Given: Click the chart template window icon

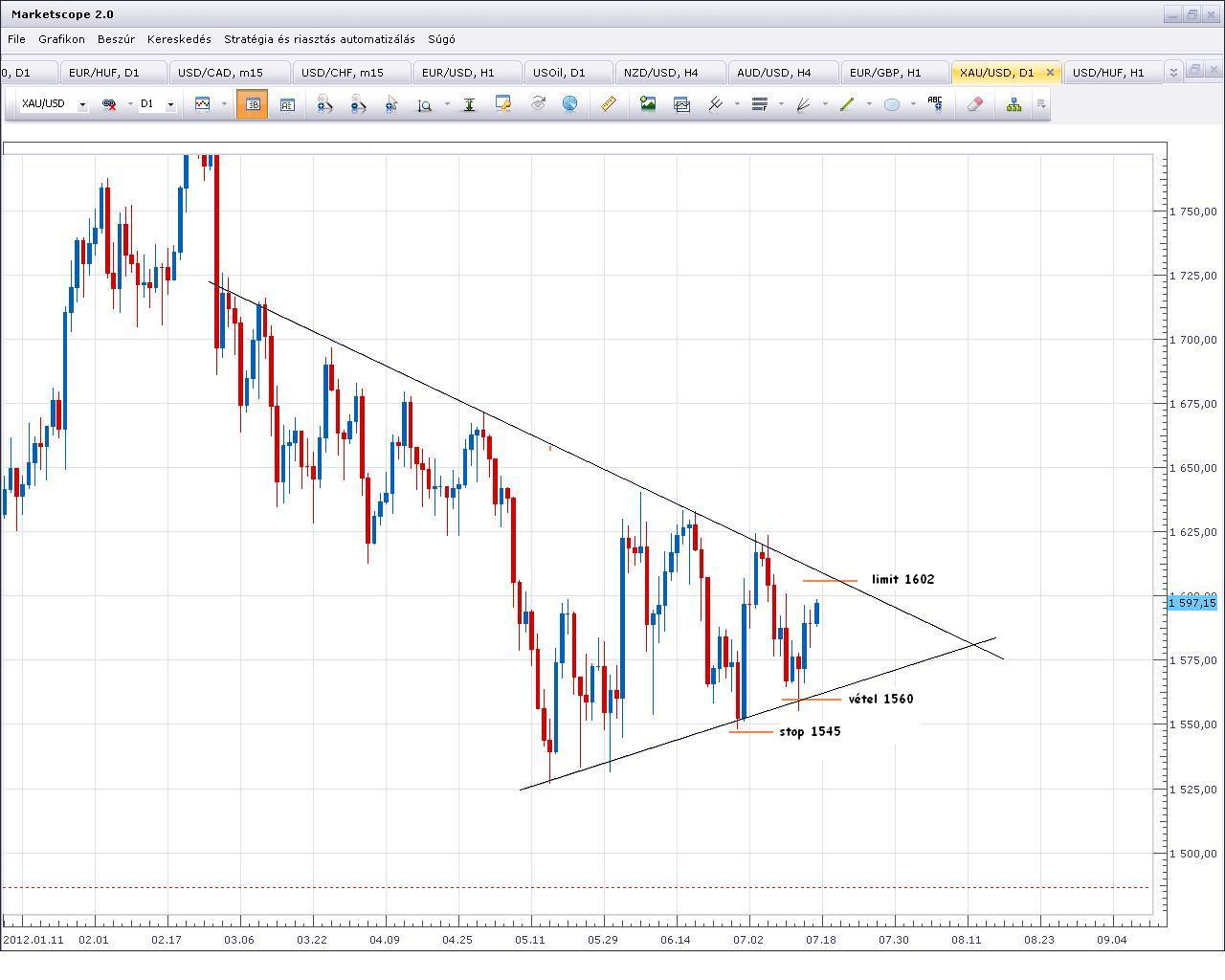Looking at the screenshot, I should click(682, 103).
